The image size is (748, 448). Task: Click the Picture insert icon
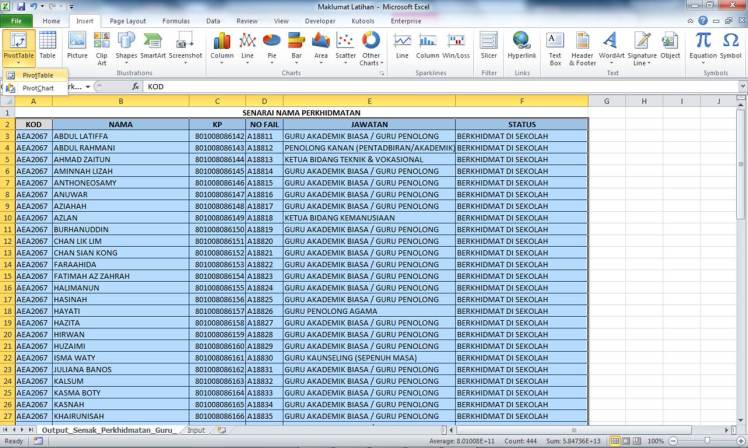click(77, 45)
